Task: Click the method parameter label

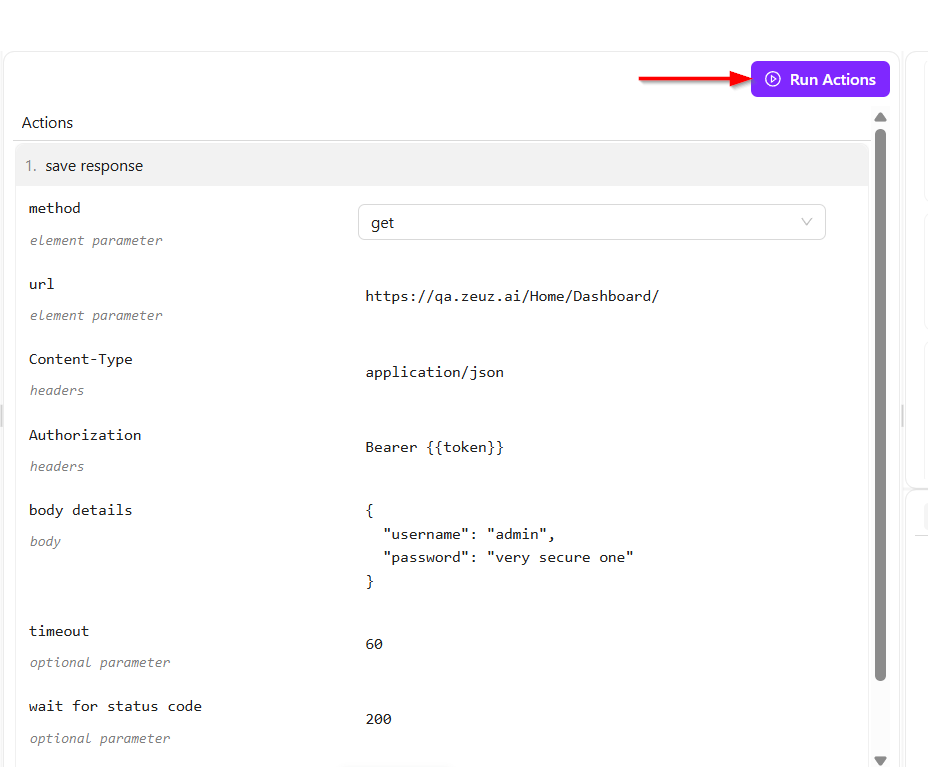Action: point(55,208)
